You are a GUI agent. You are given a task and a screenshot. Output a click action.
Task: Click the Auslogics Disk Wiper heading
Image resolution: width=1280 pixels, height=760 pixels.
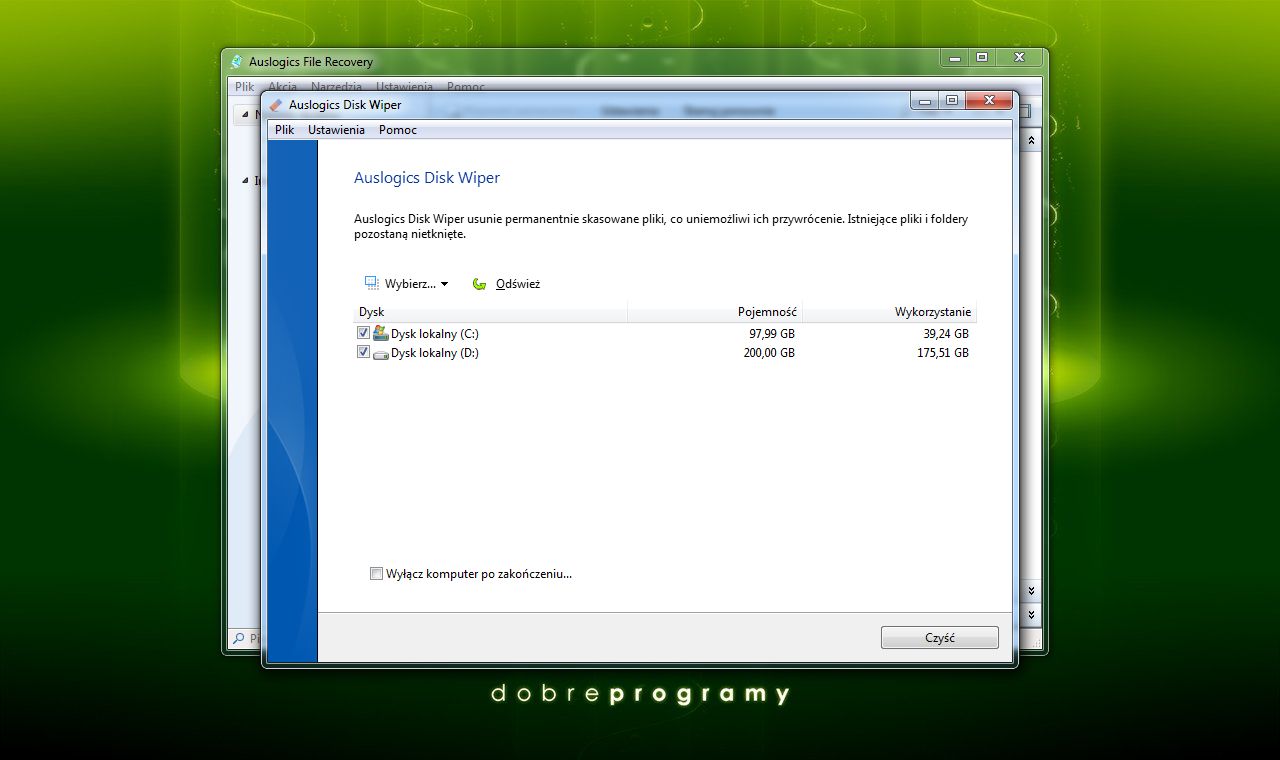pos(427,178)
